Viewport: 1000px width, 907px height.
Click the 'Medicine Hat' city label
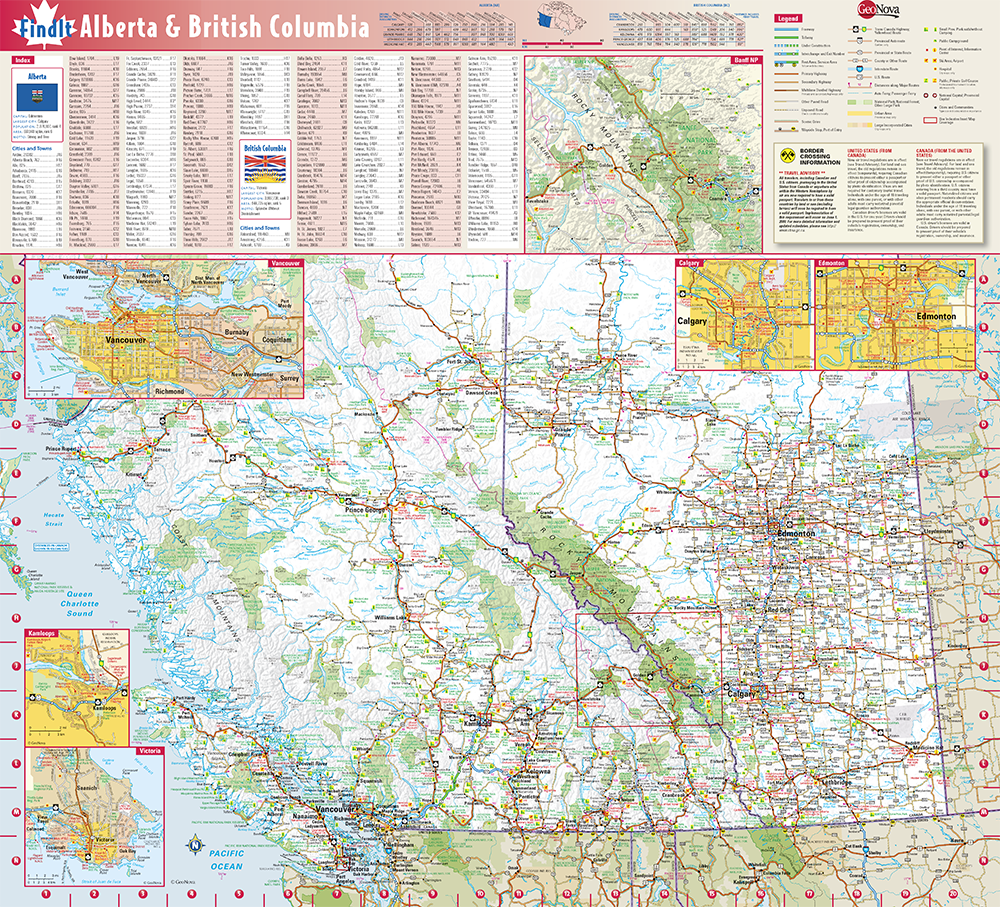point(926,748)
